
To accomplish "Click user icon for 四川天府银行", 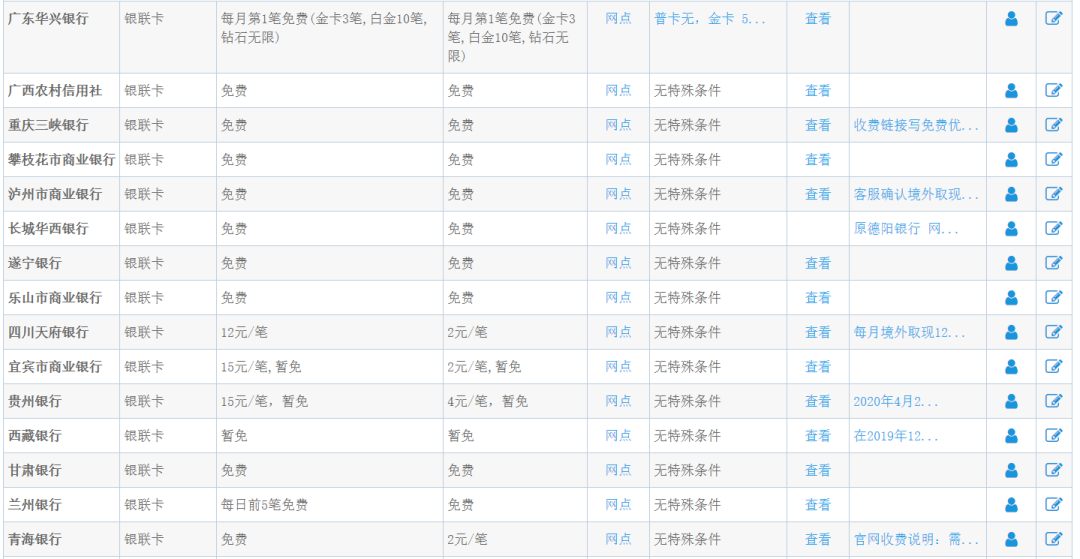I will (x=1011, y=333).
